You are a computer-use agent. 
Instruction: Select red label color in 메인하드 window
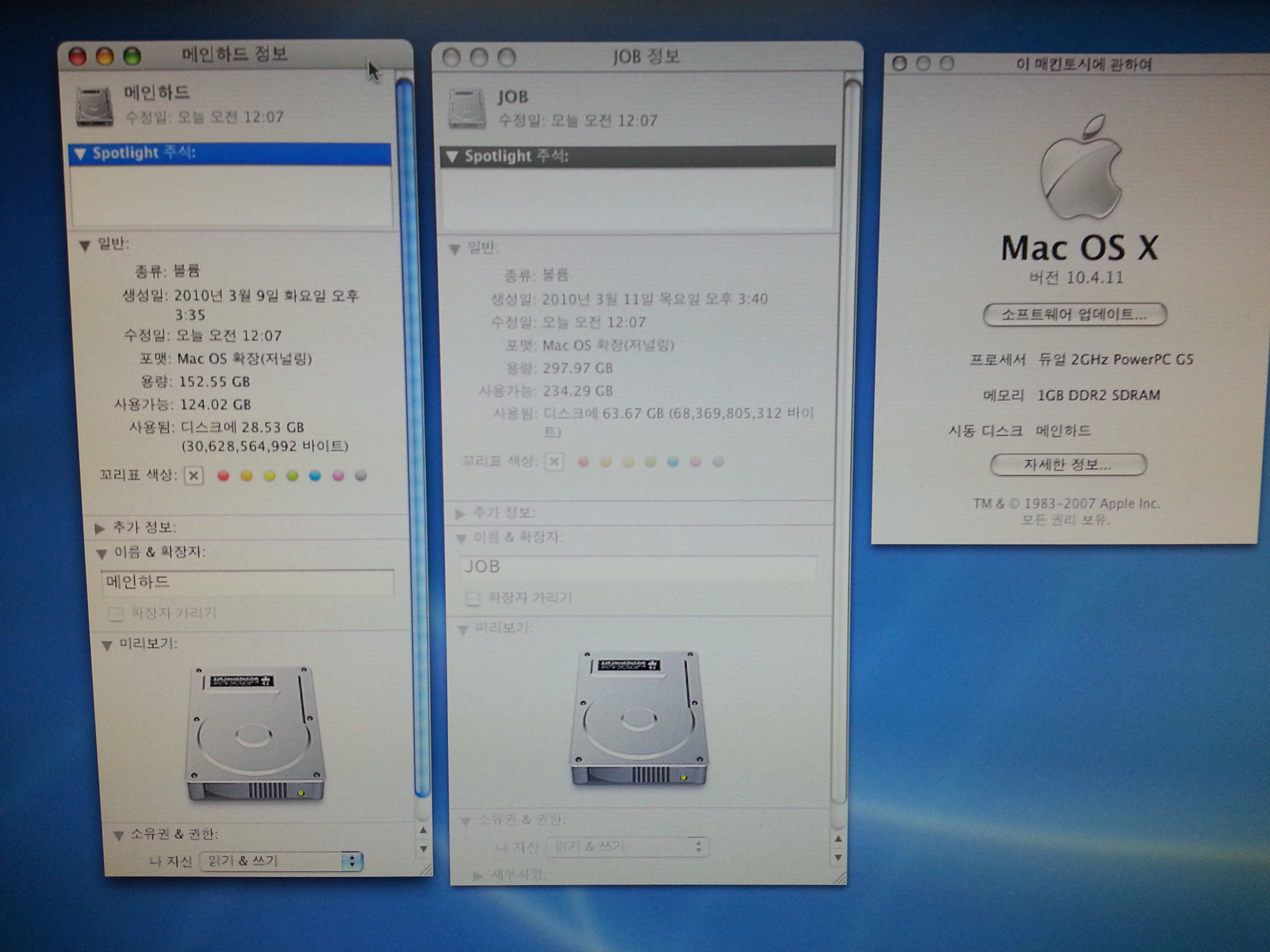coord(224,476)
